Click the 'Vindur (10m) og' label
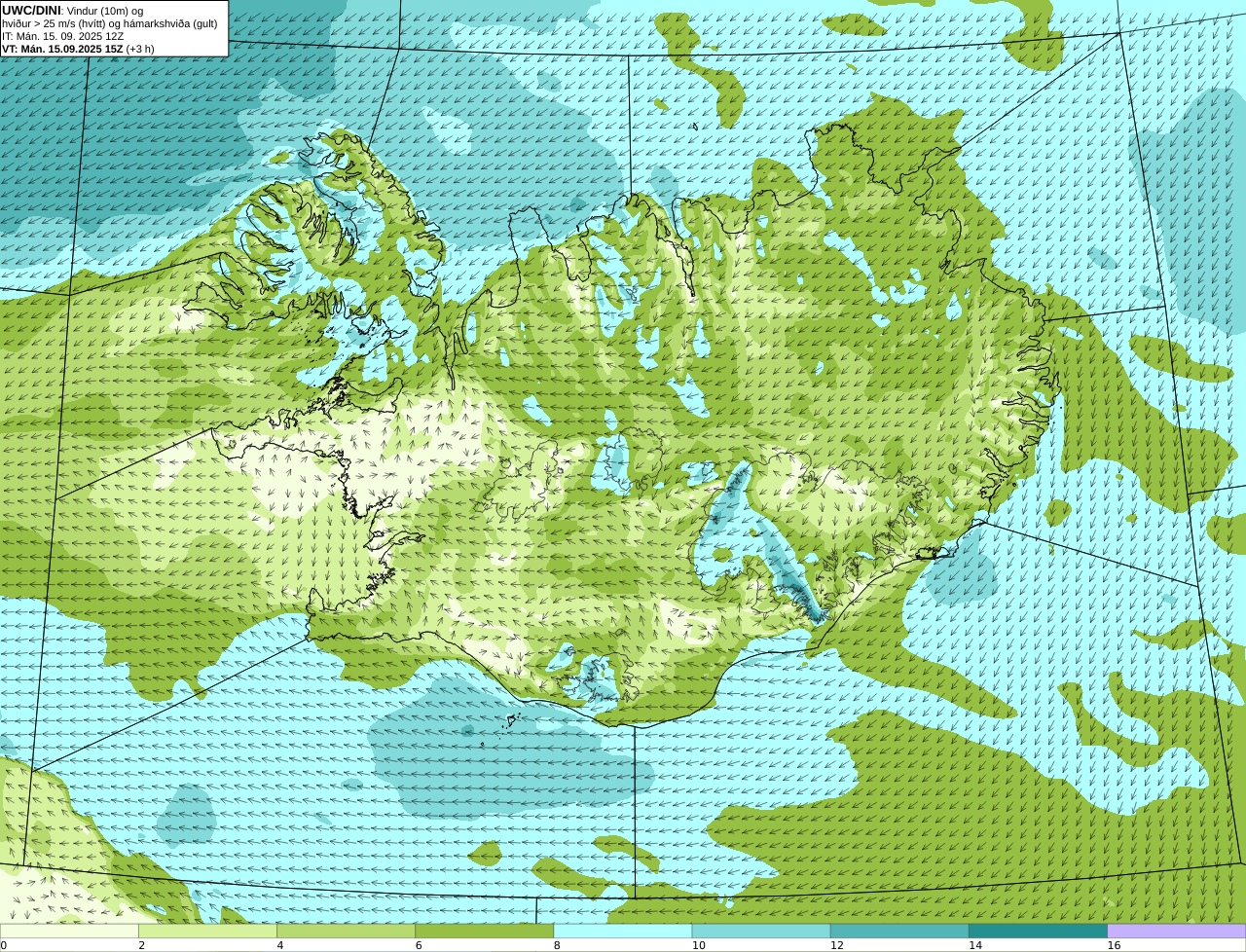The height and width of the screenshot is (952, 1246). (104, 11)
